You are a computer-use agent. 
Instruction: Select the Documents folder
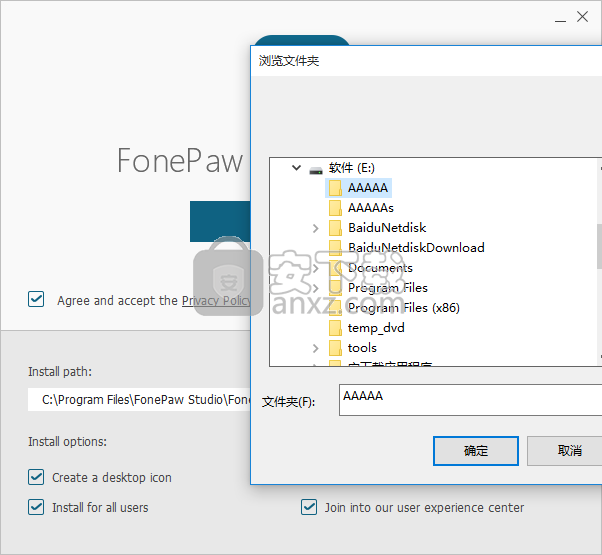point(380,268)
